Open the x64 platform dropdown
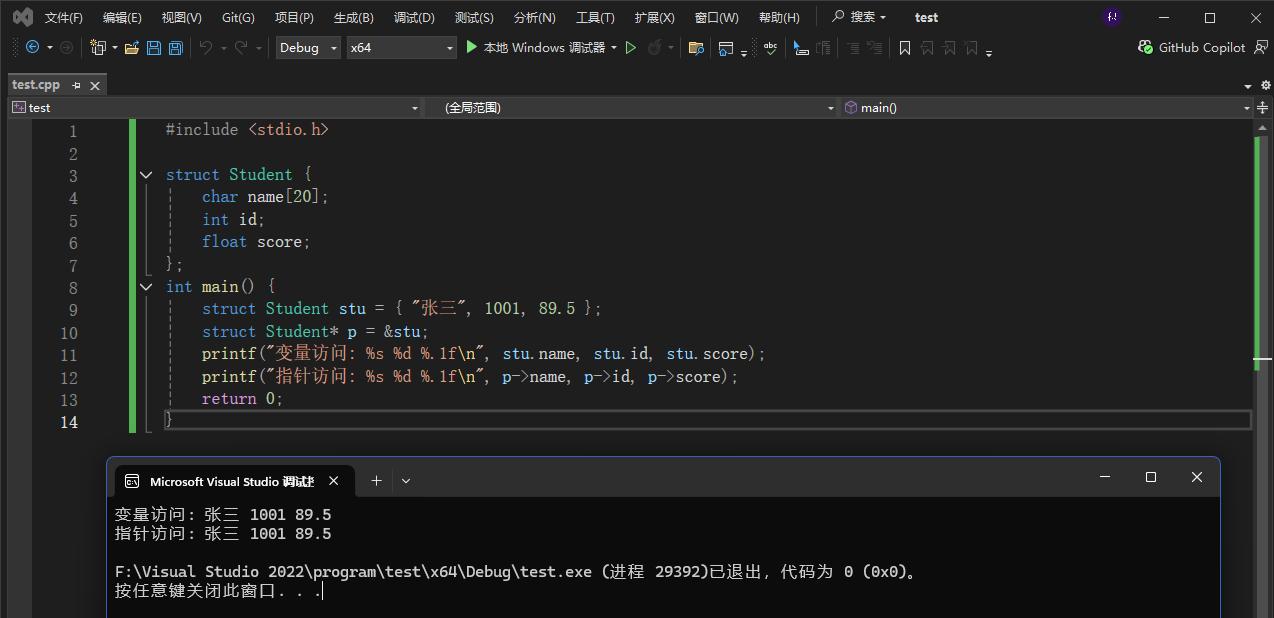1274x618 pixels. click(x=401, y=47)
